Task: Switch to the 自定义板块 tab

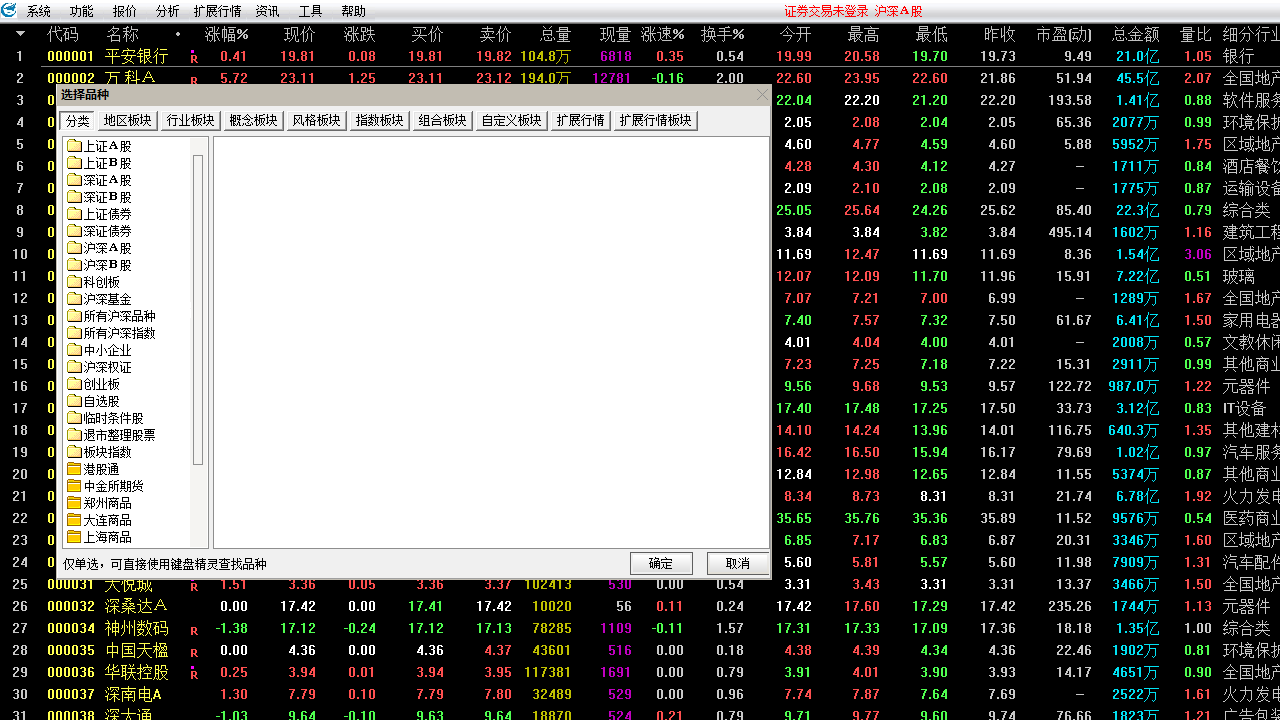Action: pyautogui.click(x=511, y=120)
